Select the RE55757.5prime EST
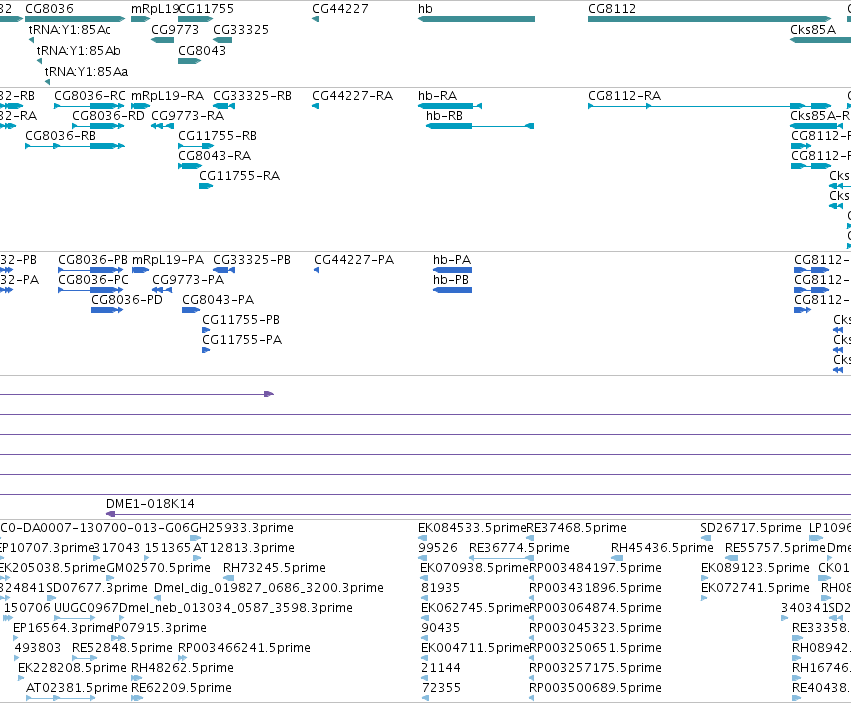The width and height of the screenshot is (851, 703). click(732, 558)
